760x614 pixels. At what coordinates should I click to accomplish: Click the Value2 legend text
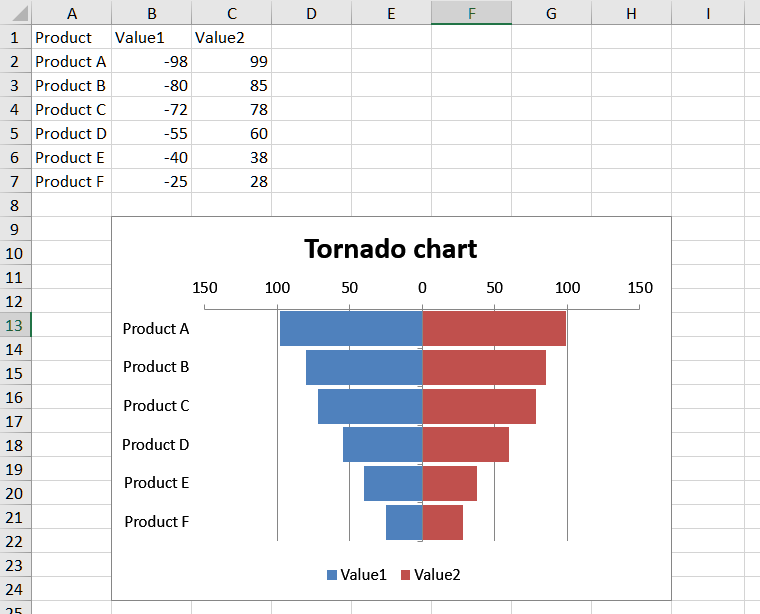click(437, 575)
